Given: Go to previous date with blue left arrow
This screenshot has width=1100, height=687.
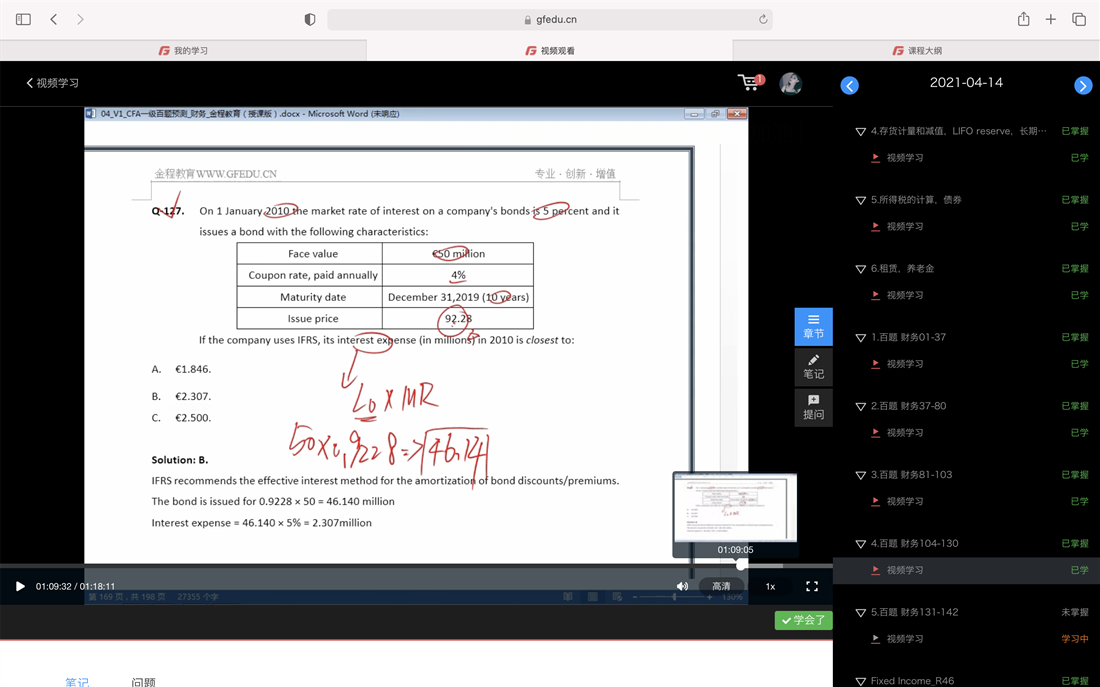Looking at the screenshot, I should click(850, 86).
